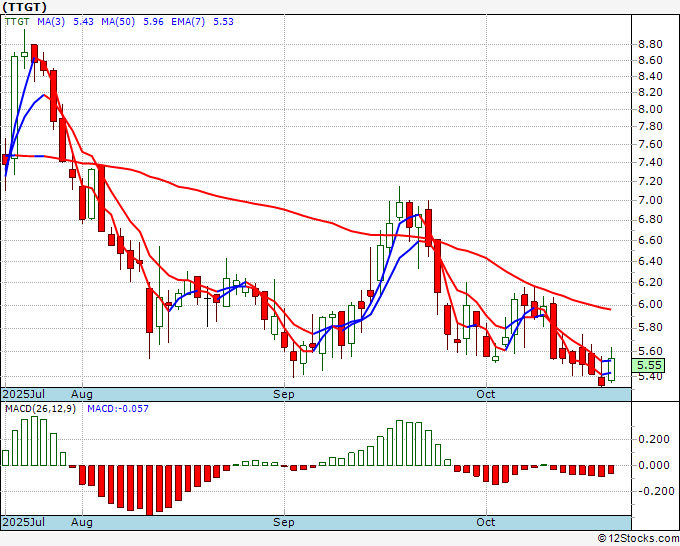This screenshot has height=546, width=680.
Task: Click the 6.20 price axis label
Action: coord(650,282)
